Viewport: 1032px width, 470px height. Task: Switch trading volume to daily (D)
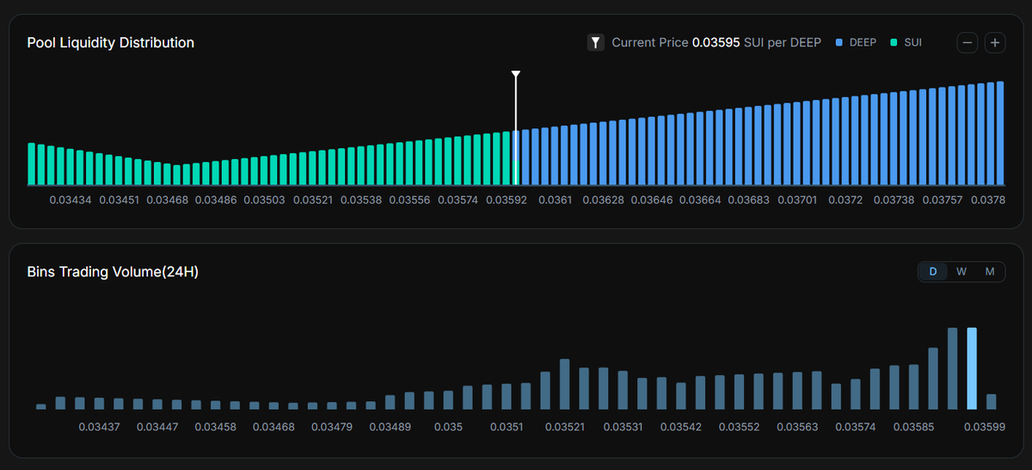pos(933,272)
